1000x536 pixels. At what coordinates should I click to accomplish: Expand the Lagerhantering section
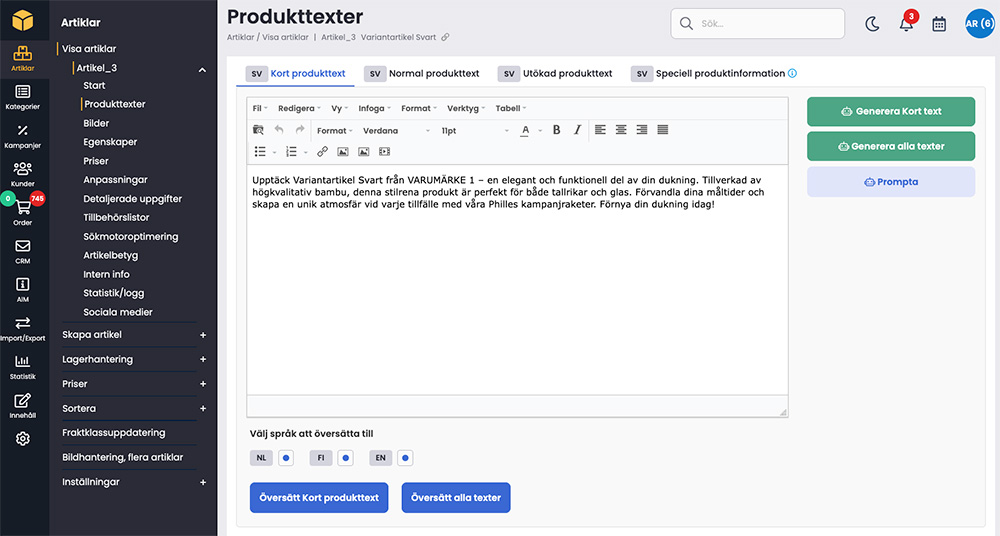coord(203,359)
